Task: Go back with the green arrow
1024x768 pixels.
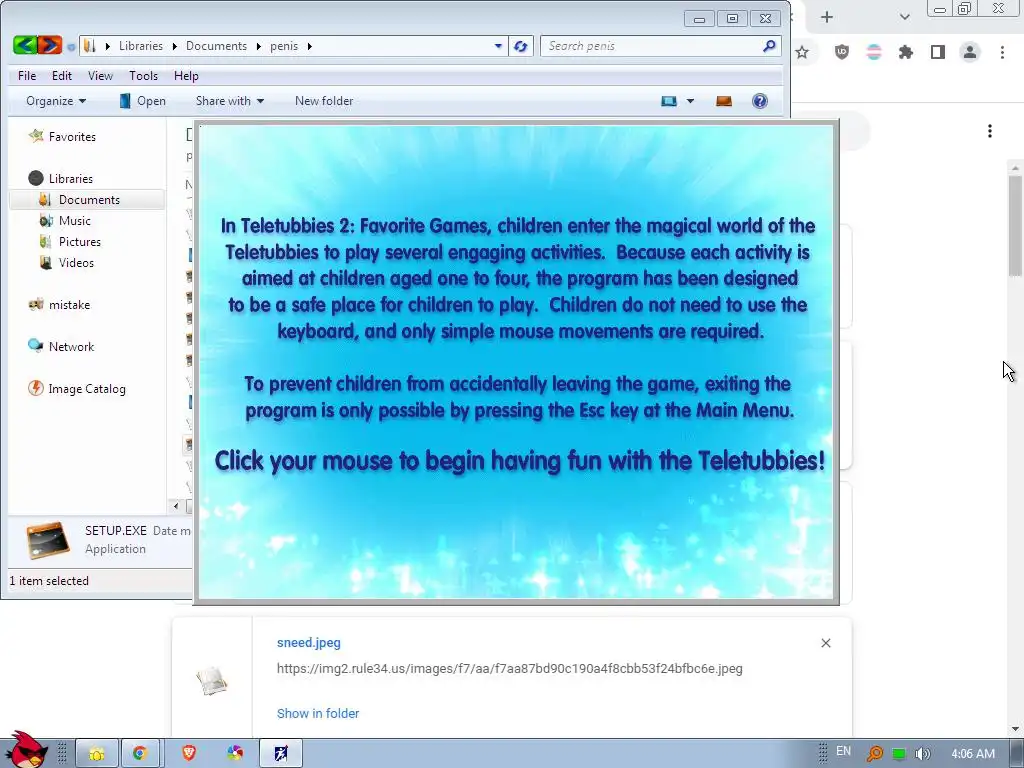Action: coord(25,45)
